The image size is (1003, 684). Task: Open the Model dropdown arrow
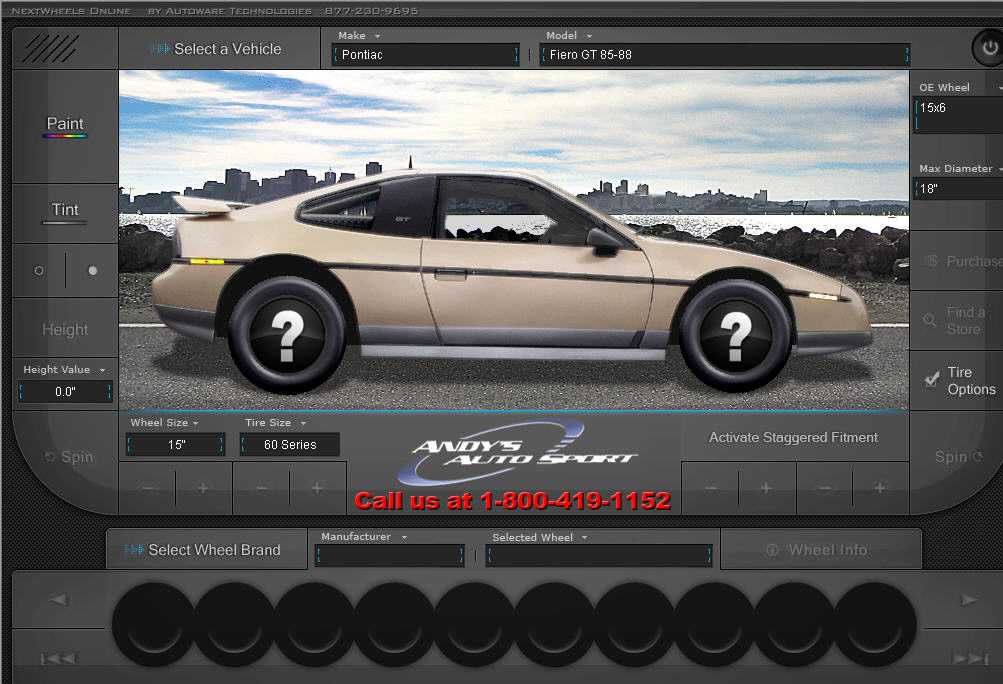[589, 36]
